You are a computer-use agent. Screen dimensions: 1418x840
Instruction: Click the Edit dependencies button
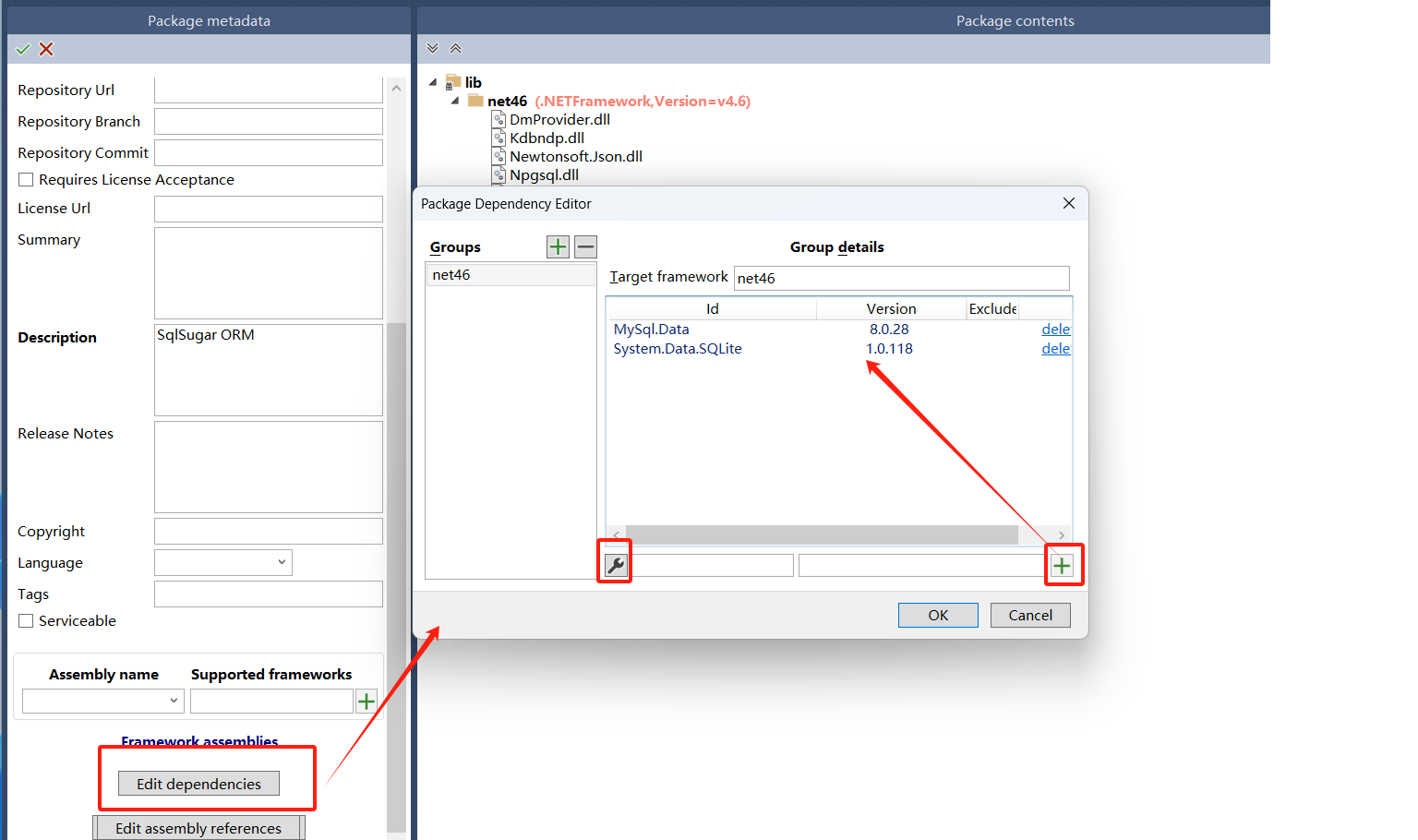198,783
